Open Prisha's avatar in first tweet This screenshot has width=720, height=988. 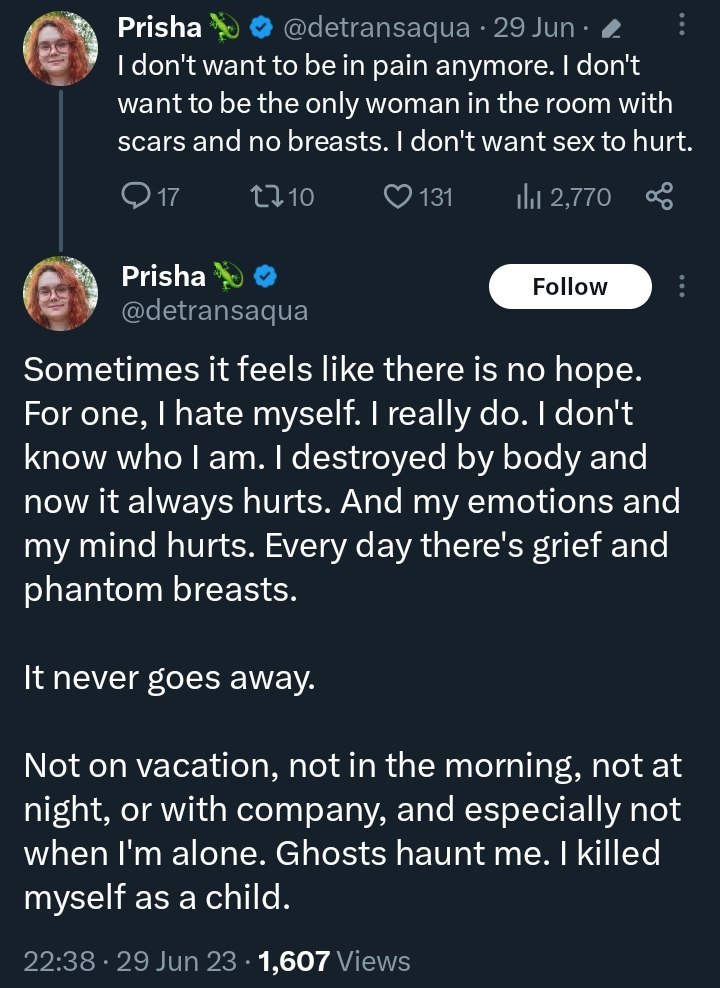tap(63, 48)
